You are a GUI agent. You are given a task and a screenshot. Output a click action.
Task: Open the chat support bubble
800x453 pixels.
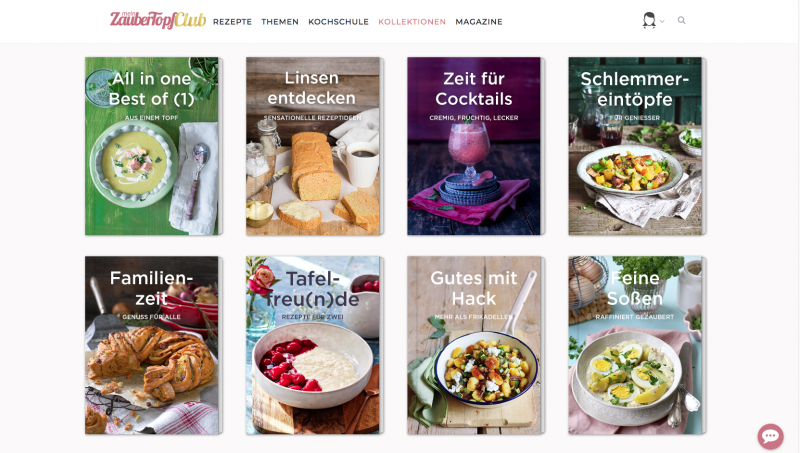(x=770, y=437)
